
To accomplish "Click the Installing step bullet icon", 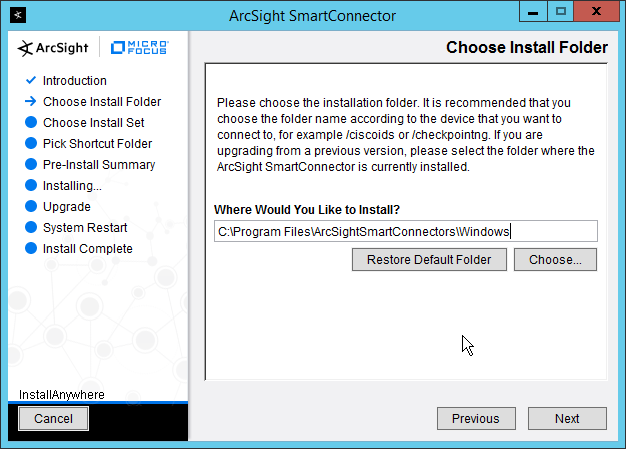I will click(29, 186).
